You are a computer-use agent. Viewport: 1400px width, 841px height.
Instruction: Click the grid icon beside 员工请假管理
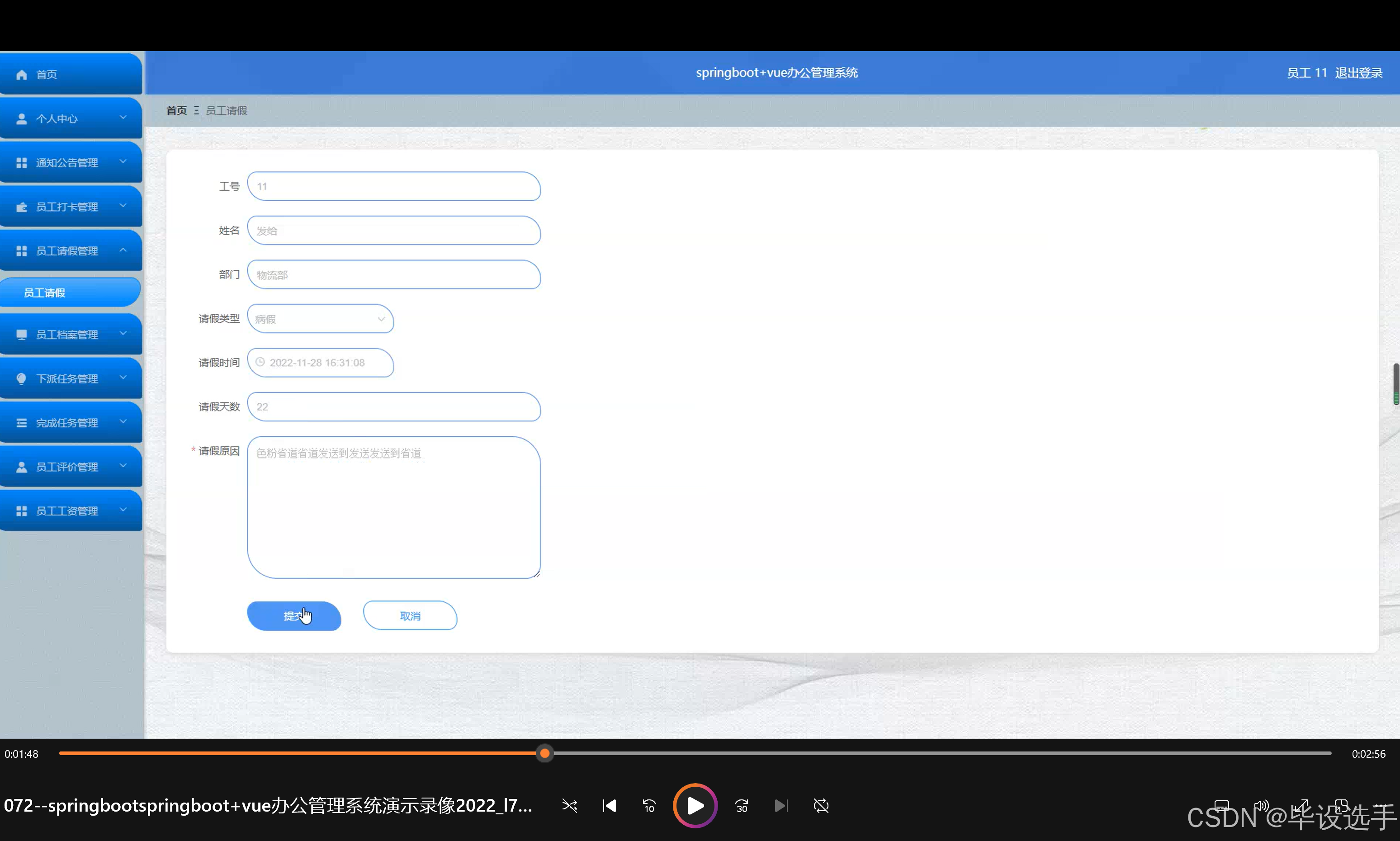[22, 250]
